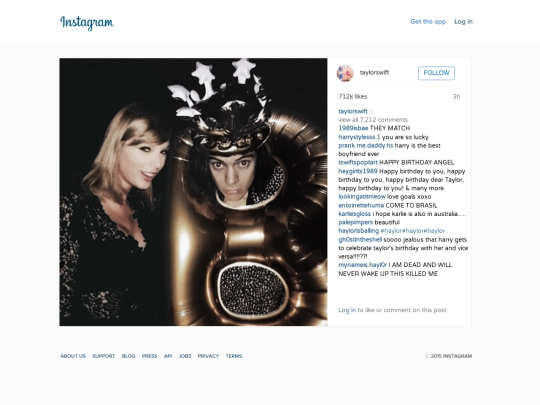This screenshot has width=540, height=405.
Task: Open the PRIVACY footer link
Action: coord(208,356)
